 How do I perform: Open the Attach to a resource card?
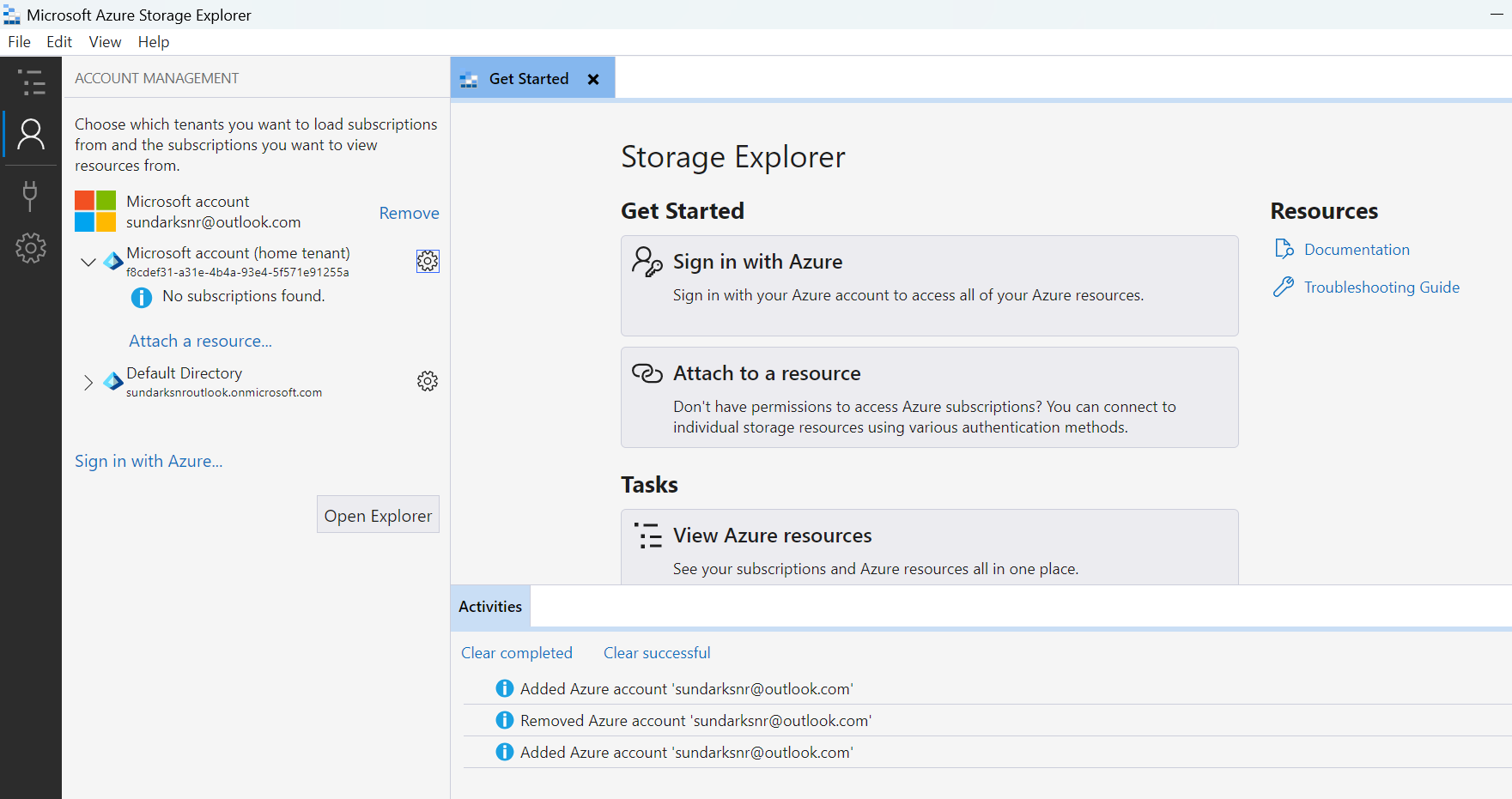(929, 397)
